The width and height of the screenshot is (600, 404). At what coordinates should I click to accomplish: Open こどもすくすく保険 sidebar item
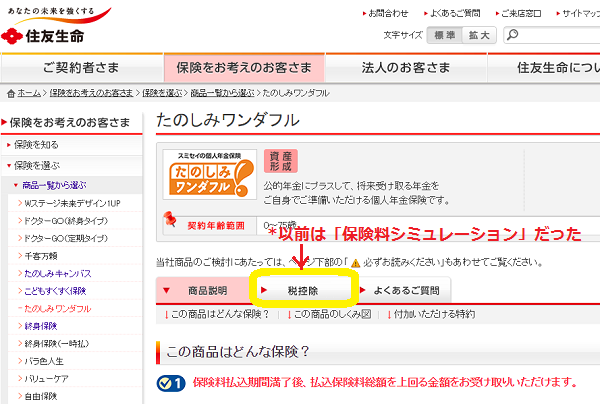(x=55, y=291)
